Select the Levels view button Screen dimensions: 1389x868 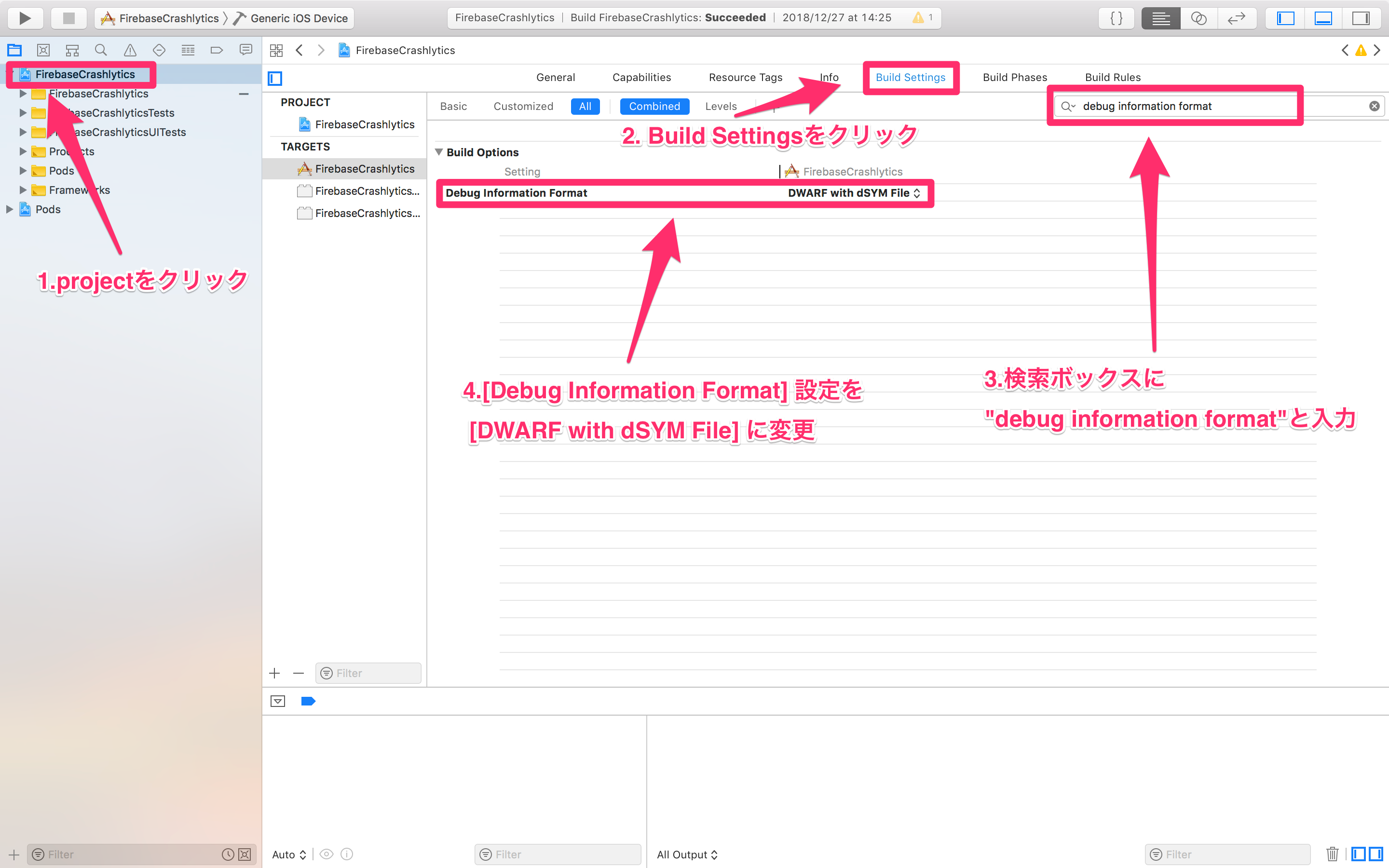(x=721, y=106)
